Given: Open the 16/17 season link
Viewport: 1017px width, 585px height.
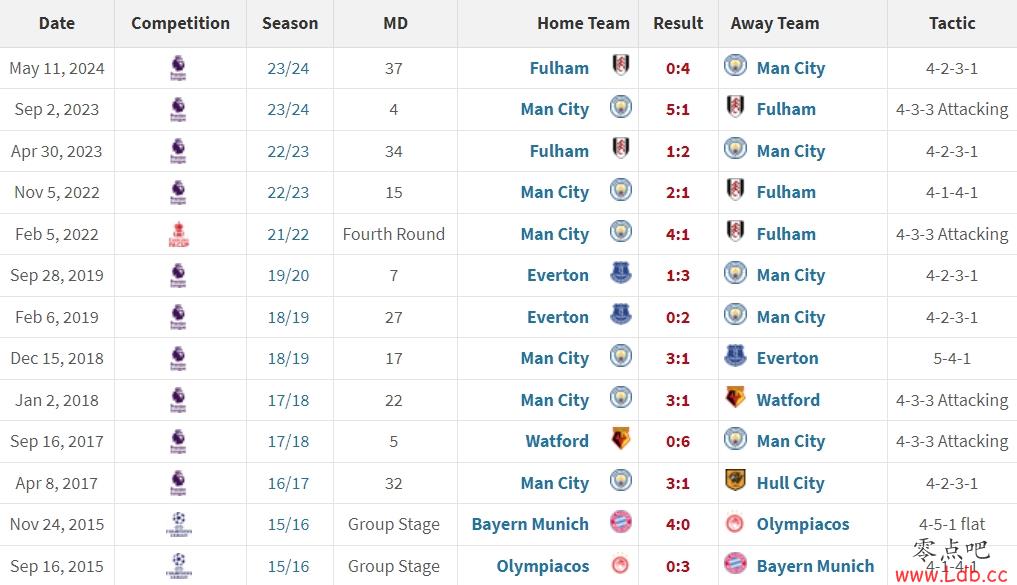Looking at the screenshot, I should (288, 483).
